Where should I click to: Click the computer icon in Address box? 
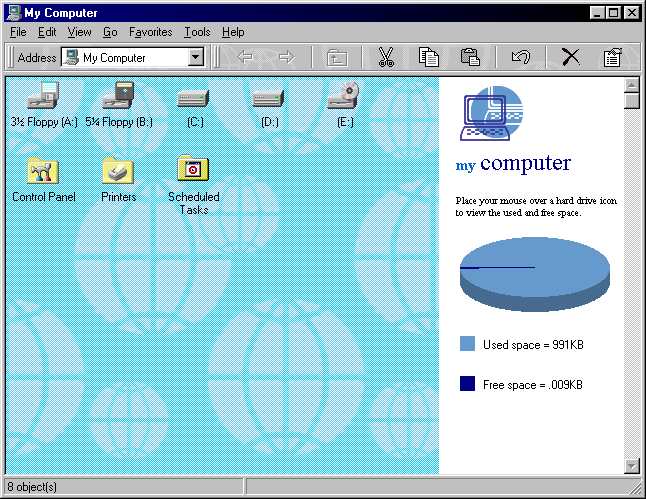pos(72,57)
